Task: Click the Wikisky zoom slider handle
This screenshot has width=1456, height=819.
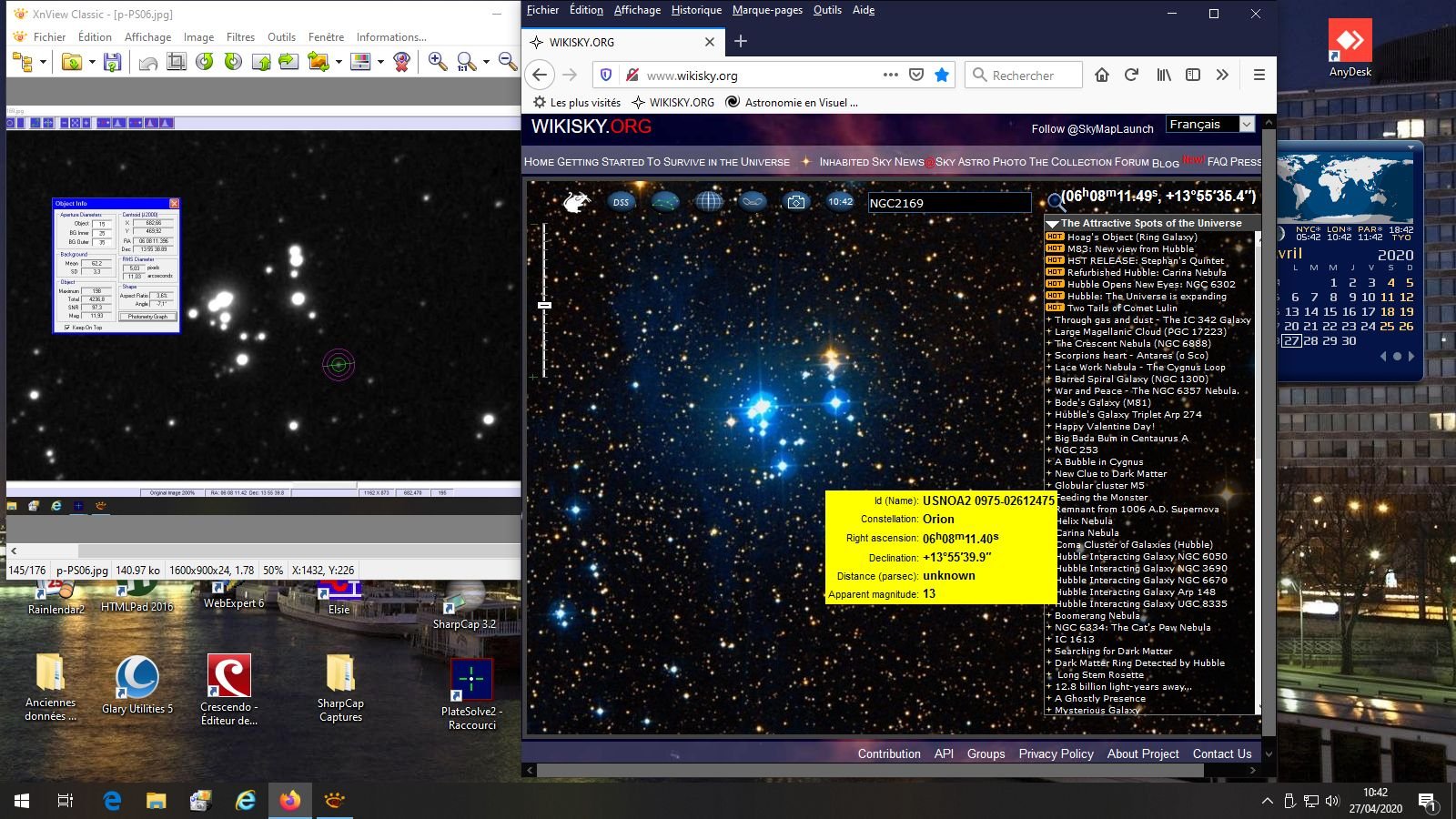Action: [x=544, y=305]
